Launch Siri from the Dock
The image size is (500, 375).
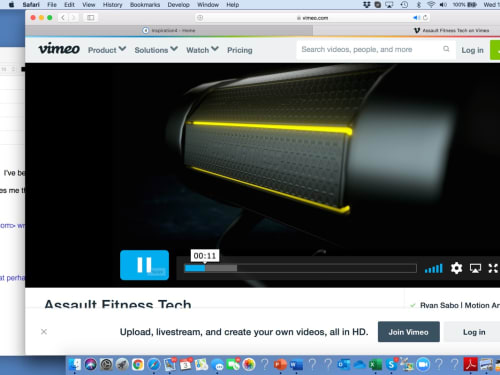click(90, 364)
